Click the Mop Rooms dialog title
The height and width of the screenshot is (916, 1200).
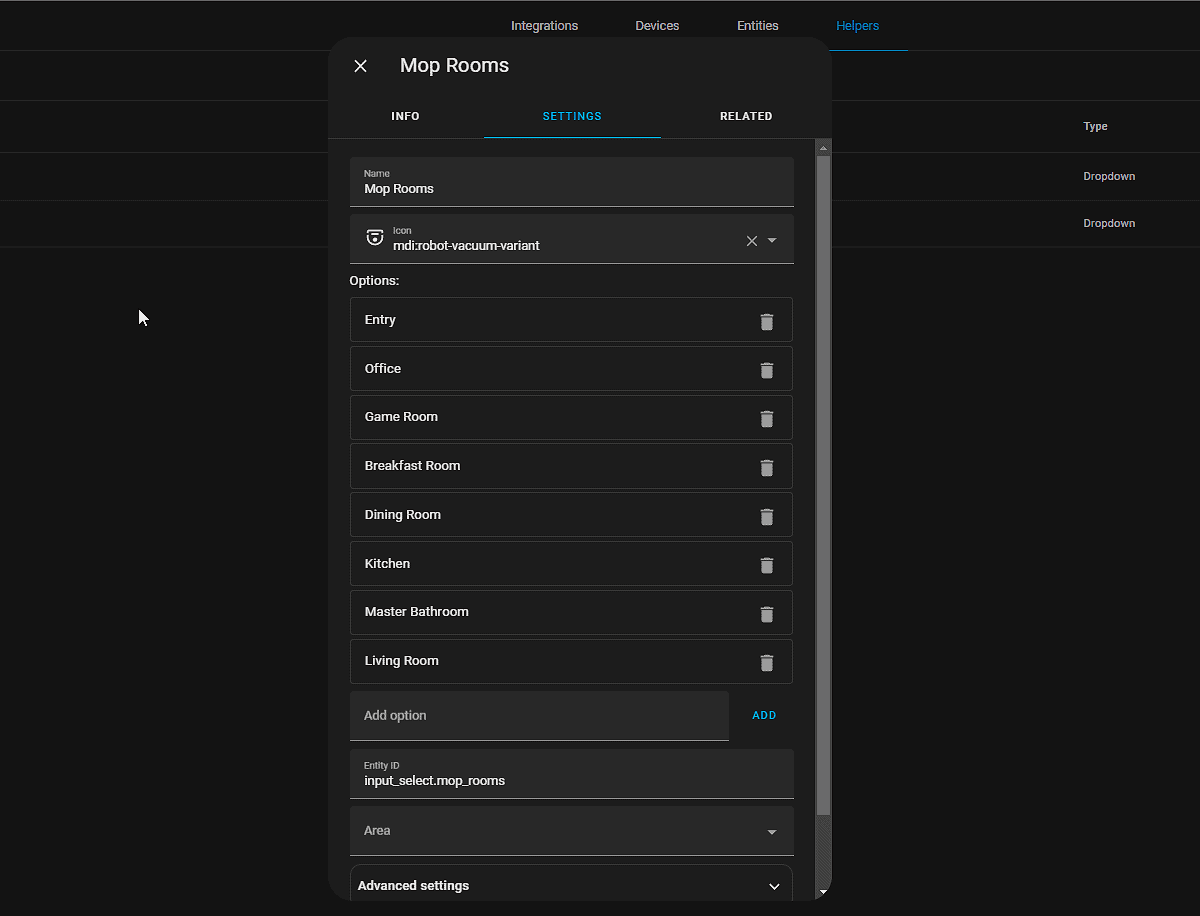click(455, 66)
